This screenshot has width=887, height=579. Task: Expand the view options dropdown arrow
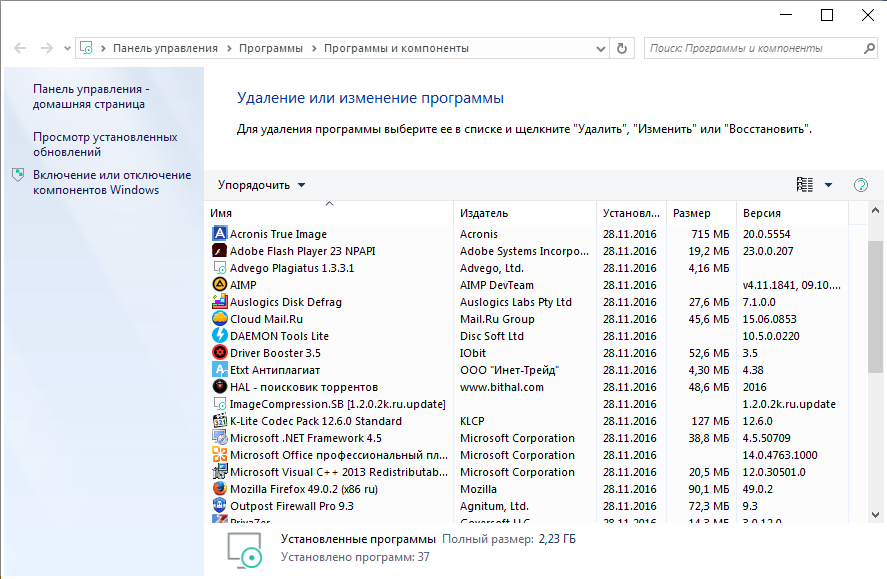pyautogui.click(x=828, y=185)
